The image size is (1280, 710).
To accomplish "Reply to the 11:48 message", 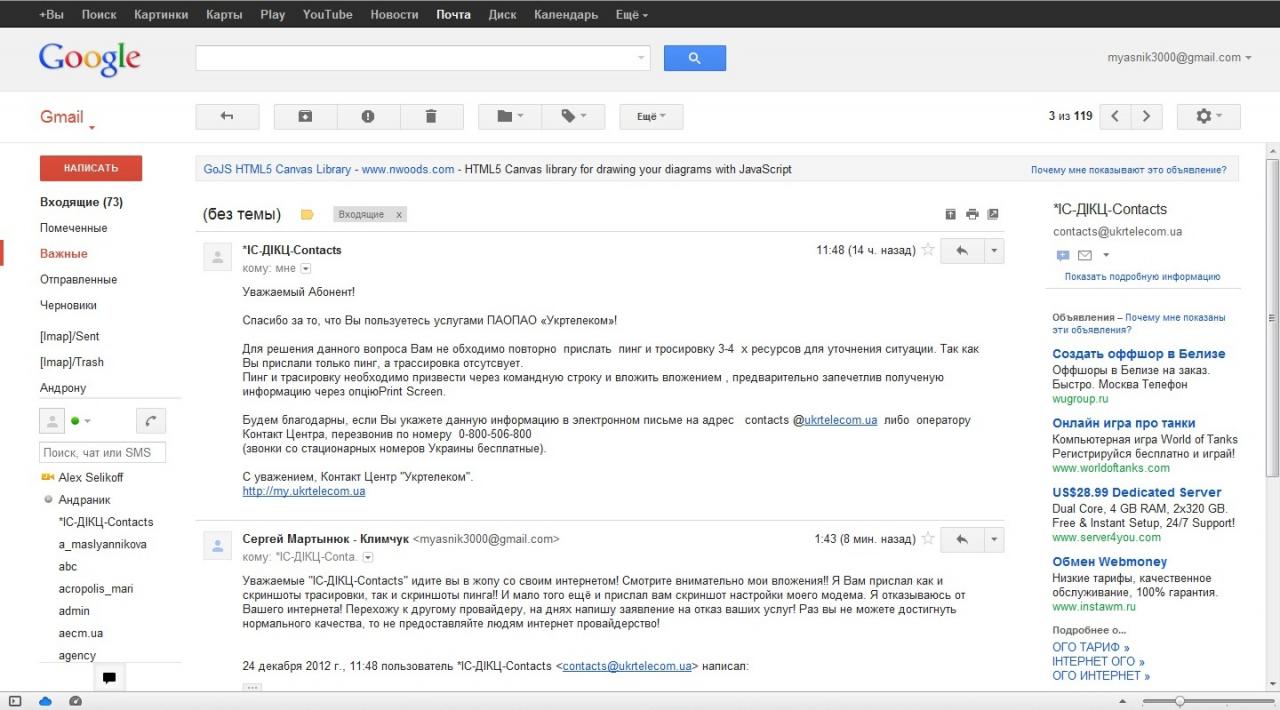I will [x=962, y=250].
